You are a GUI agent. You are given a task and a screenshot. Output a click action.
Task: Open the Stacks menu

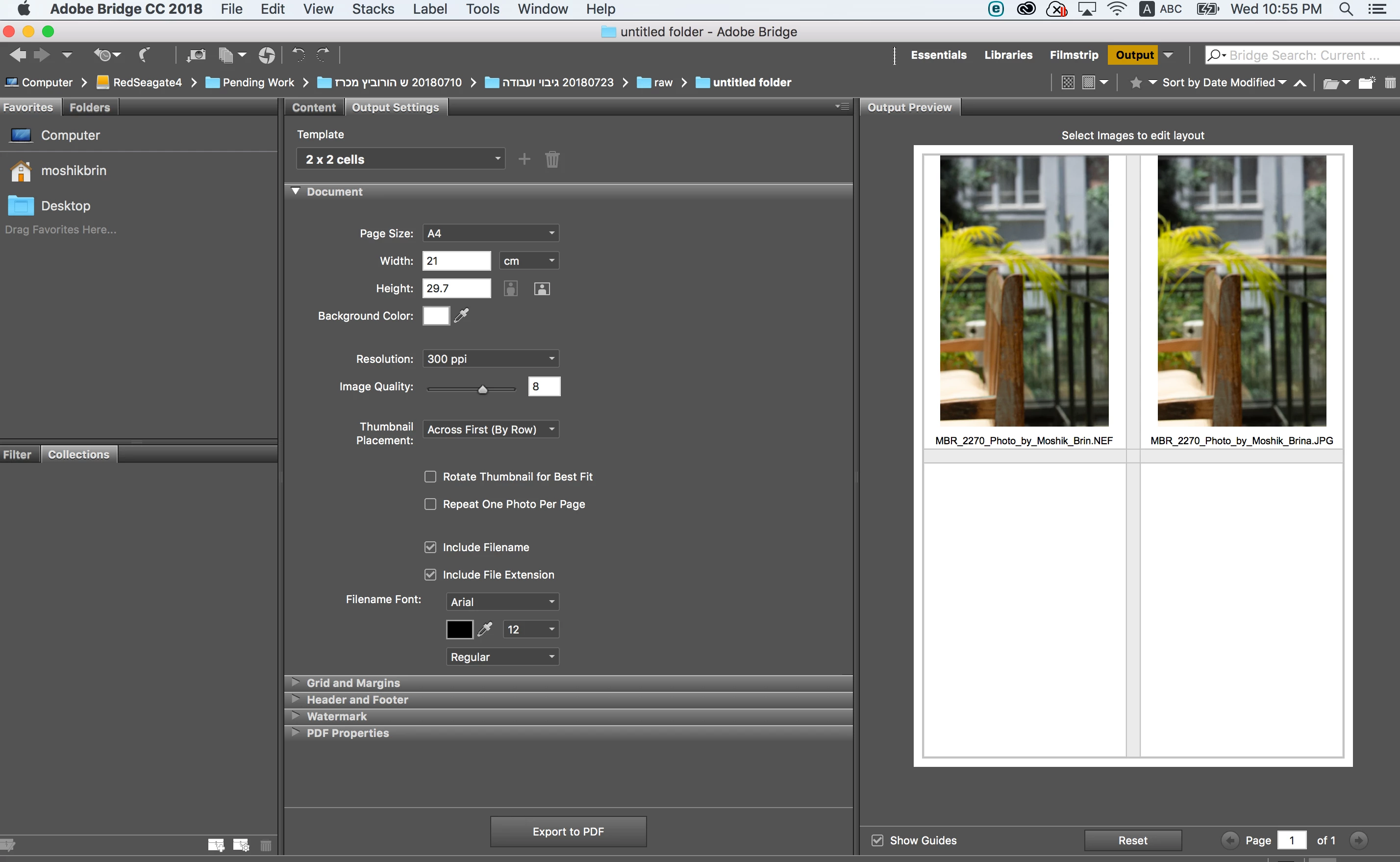pyautogui.click(x=373, y=9)
